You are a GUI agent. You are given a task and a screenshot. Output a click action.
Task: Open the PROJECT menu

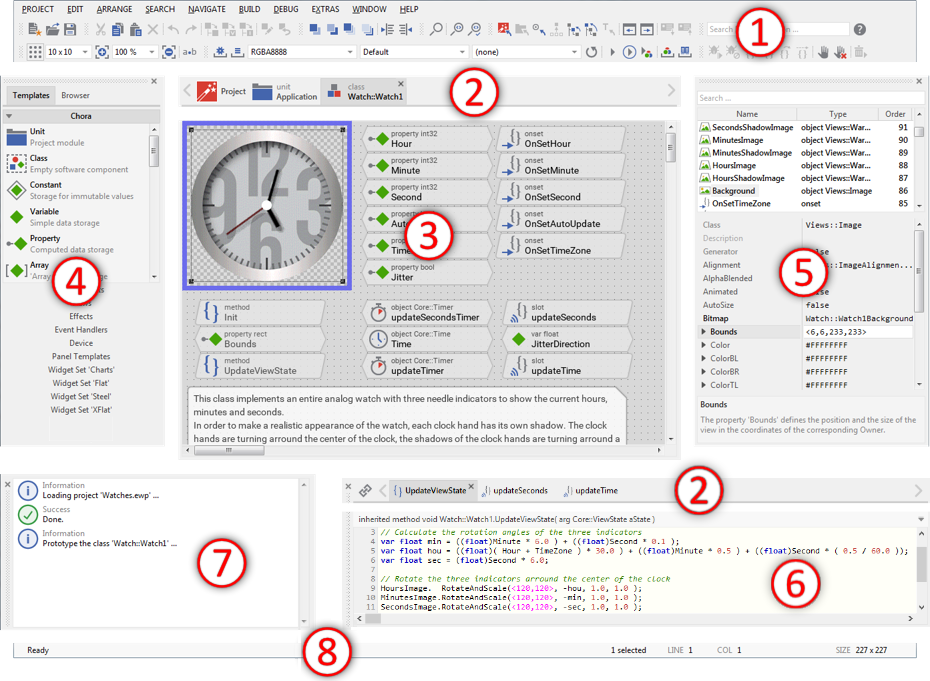37,9
